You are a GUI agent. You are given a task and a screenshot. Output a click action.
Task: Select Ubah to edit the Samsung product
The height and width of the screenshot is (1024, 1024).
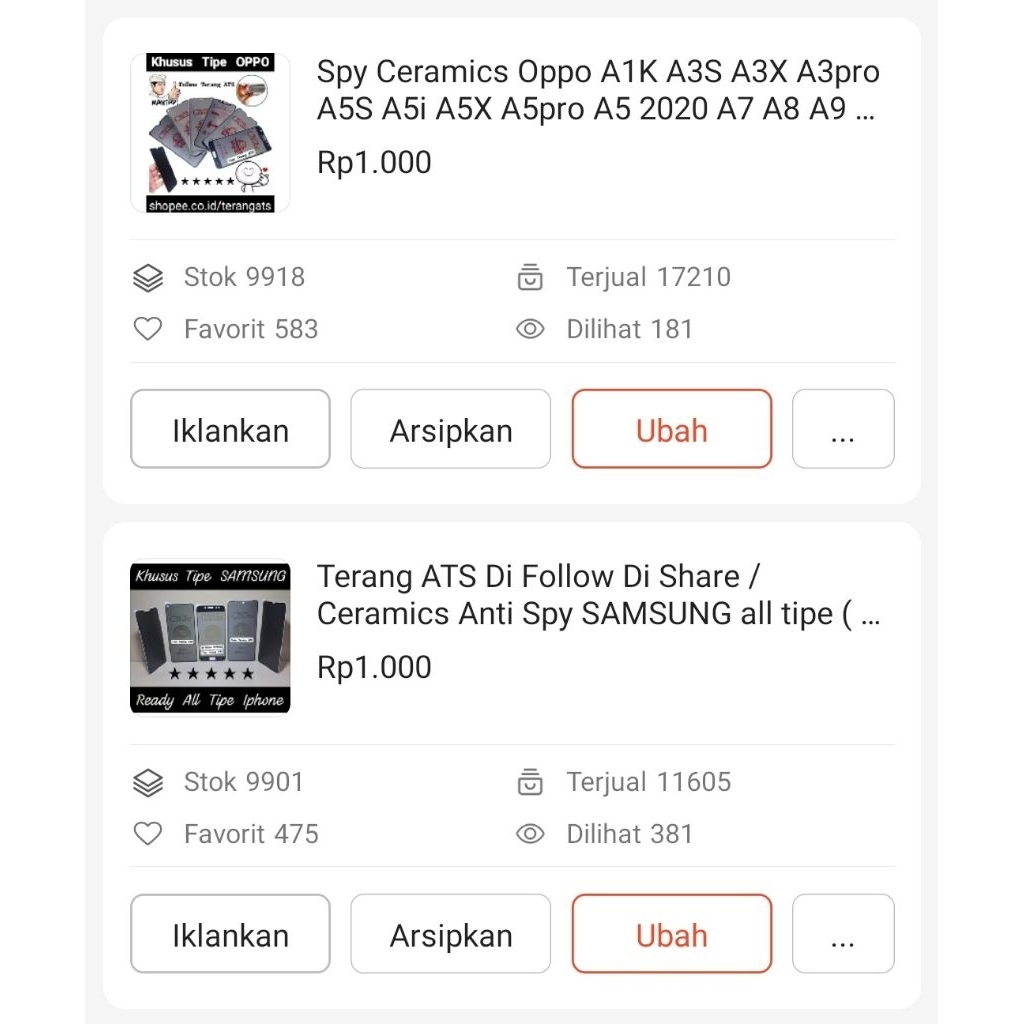pos(671,934)
